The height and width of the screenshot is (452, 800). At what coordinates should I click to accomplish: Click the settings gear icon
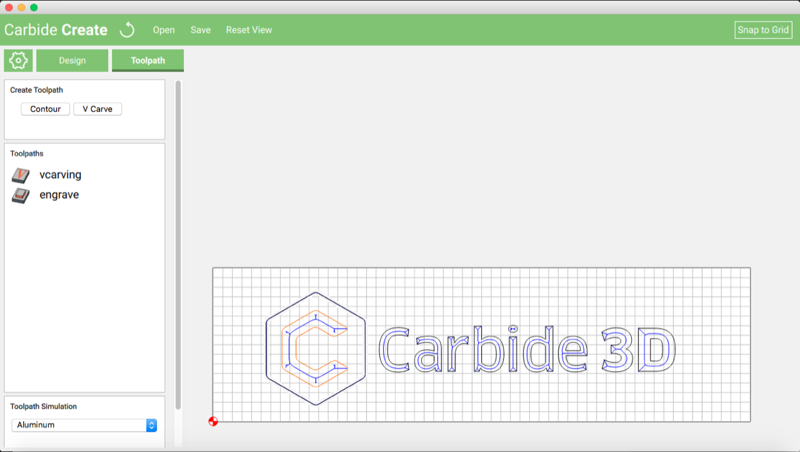[x=18, y=60]
